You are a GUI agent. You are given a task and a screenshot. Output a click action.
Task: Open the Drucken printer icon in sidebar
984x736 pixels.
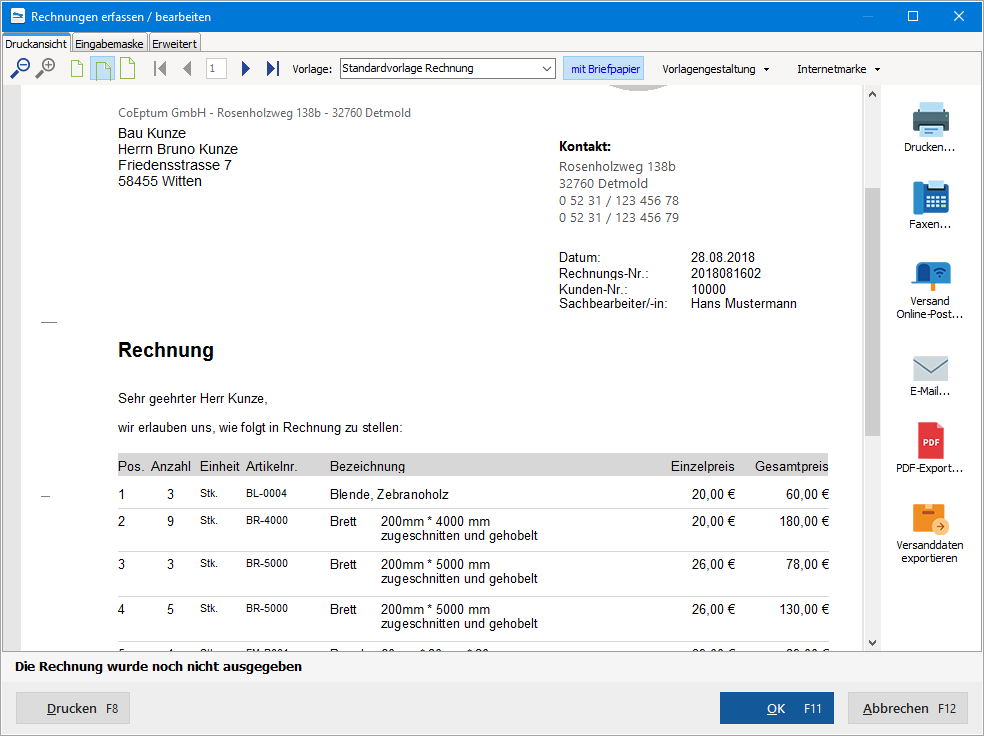(x=930, y=119)
